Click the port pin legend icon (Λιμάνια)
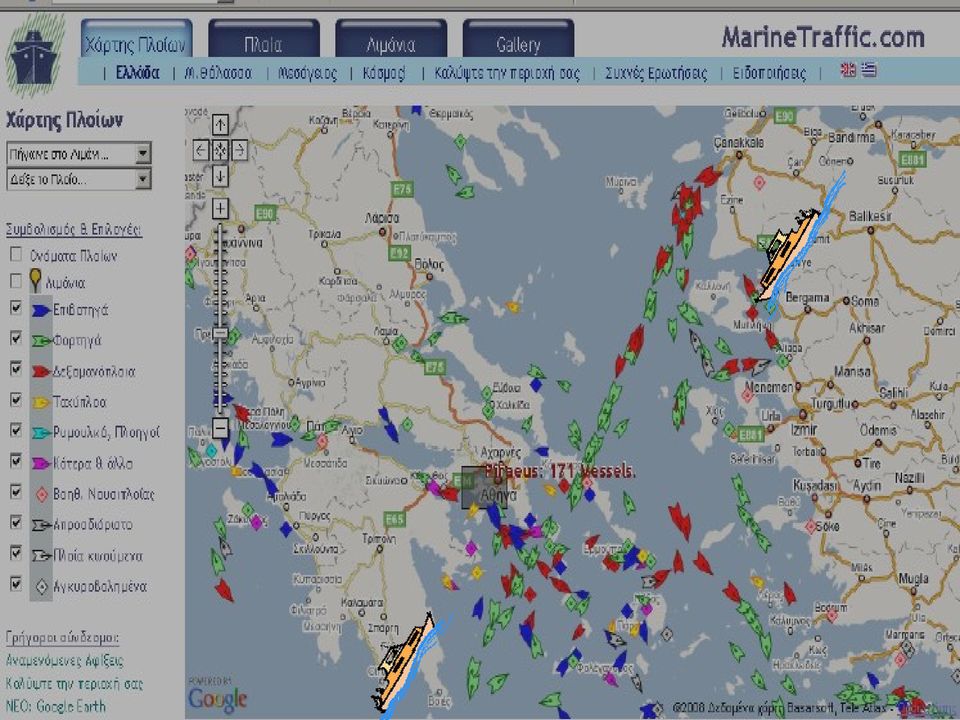The width and height of the screenshot is (960, 720). (36, 280)
